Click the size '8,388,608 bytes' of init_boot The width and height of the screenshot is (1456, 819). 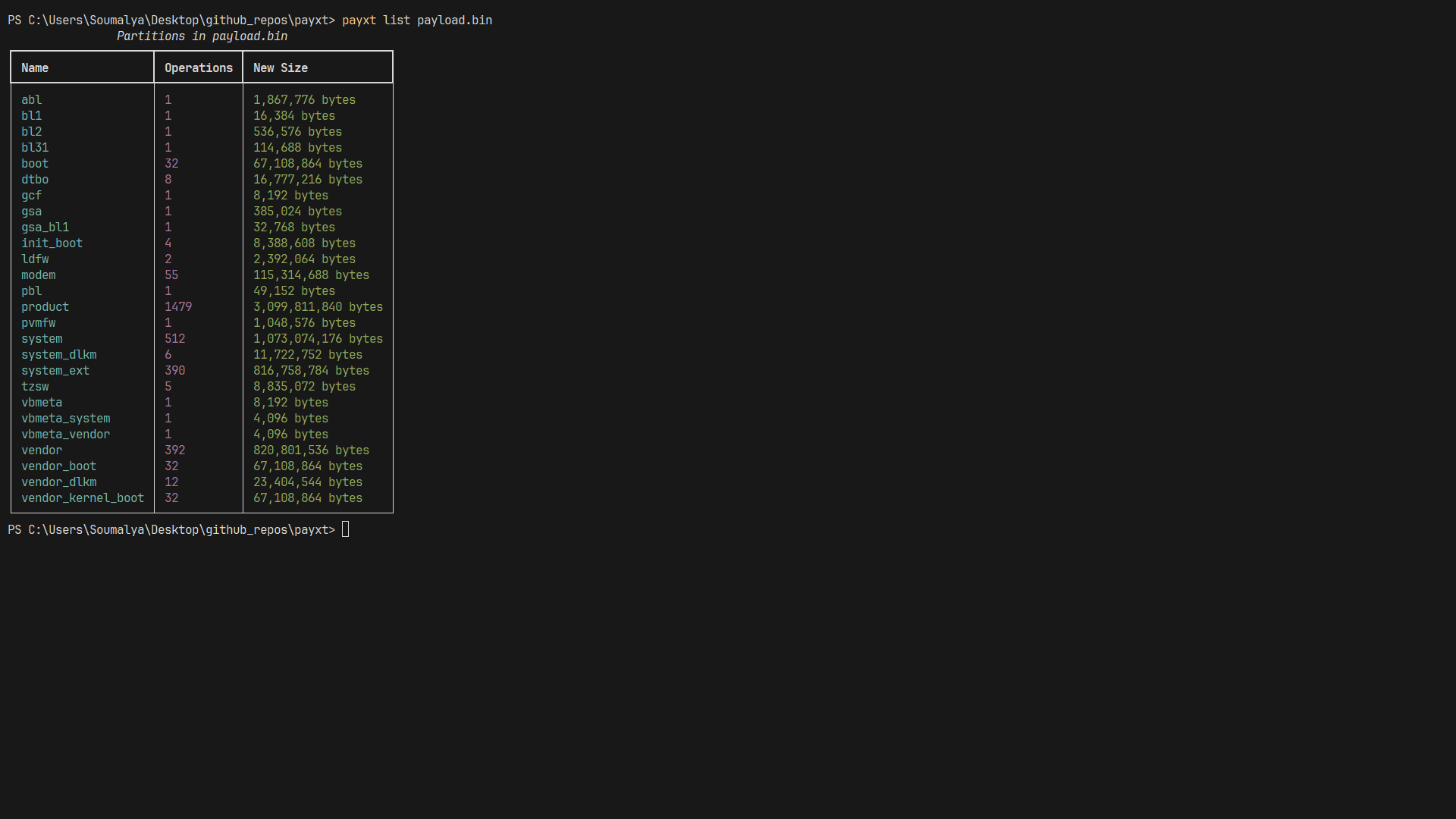(x=305, y=243)
